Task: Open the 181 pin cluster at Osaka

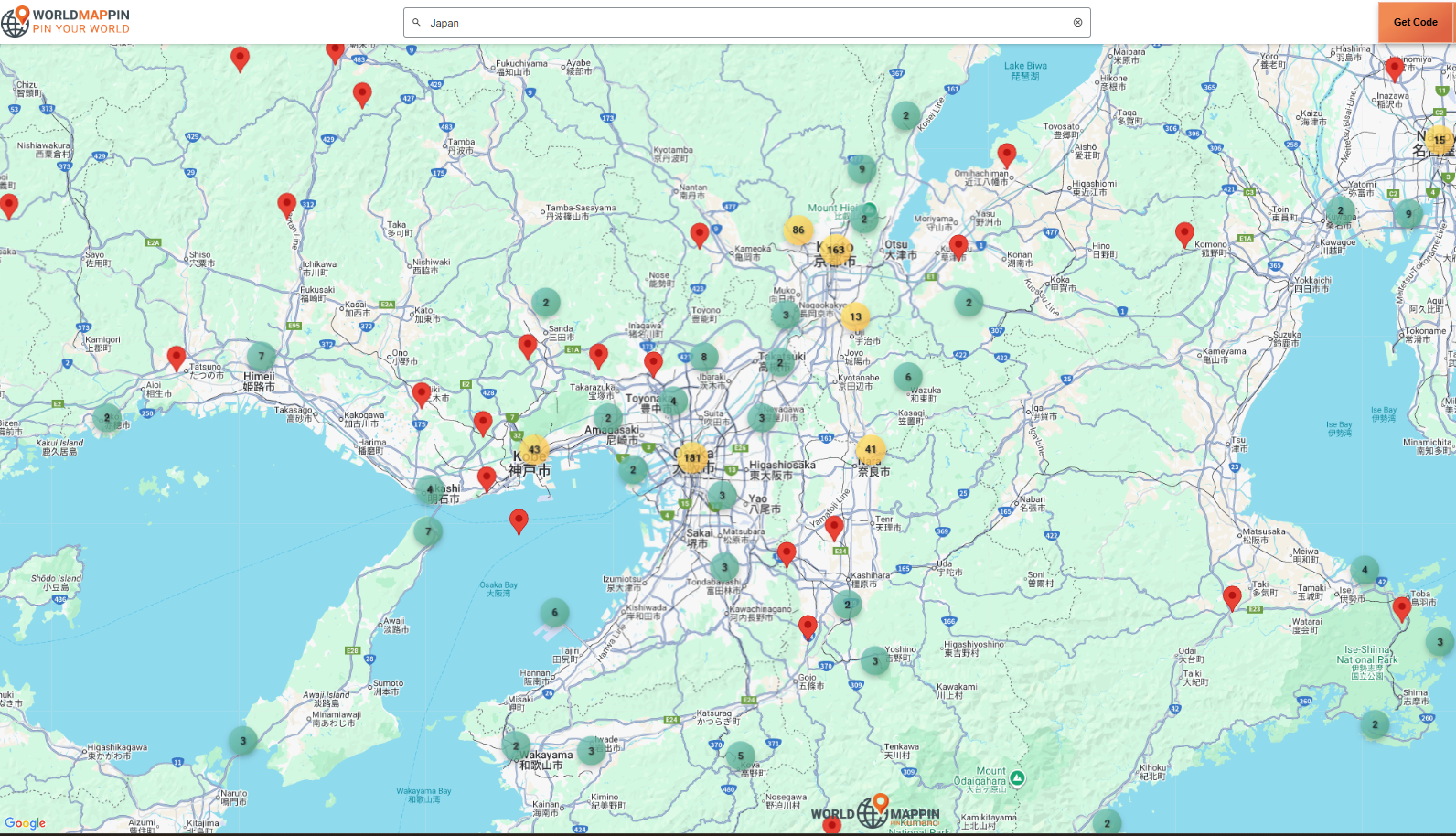Action: pyautogui.click(x=692, y=457)
